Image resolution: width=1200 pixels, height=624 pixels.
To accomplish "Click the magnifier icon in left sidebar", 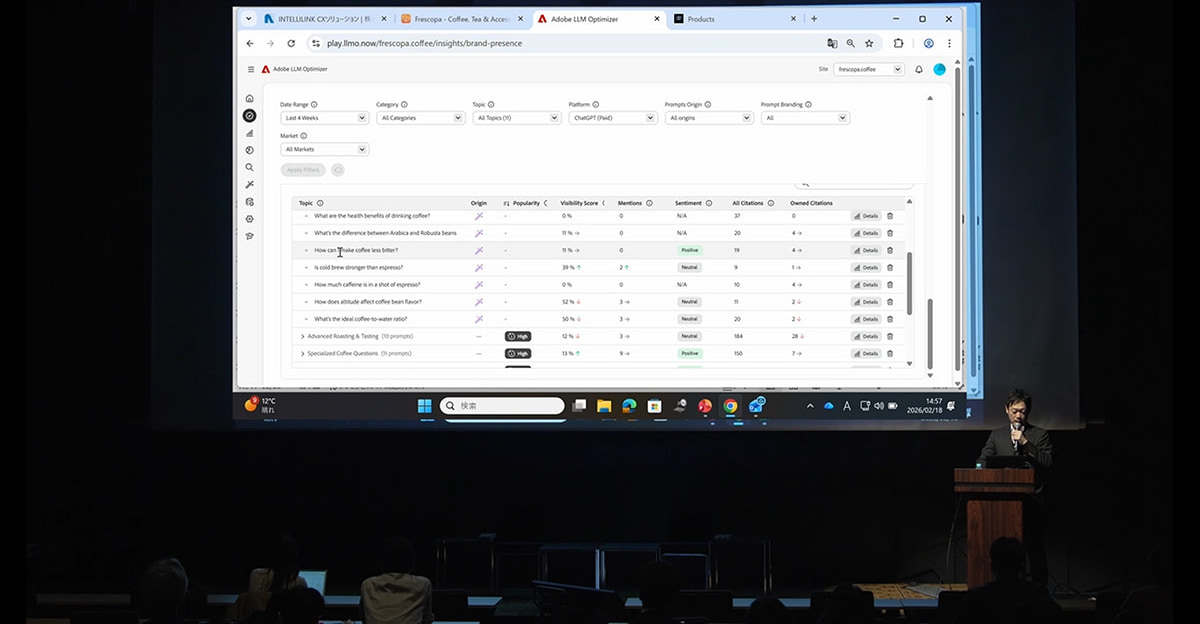I will pos(249,167).
